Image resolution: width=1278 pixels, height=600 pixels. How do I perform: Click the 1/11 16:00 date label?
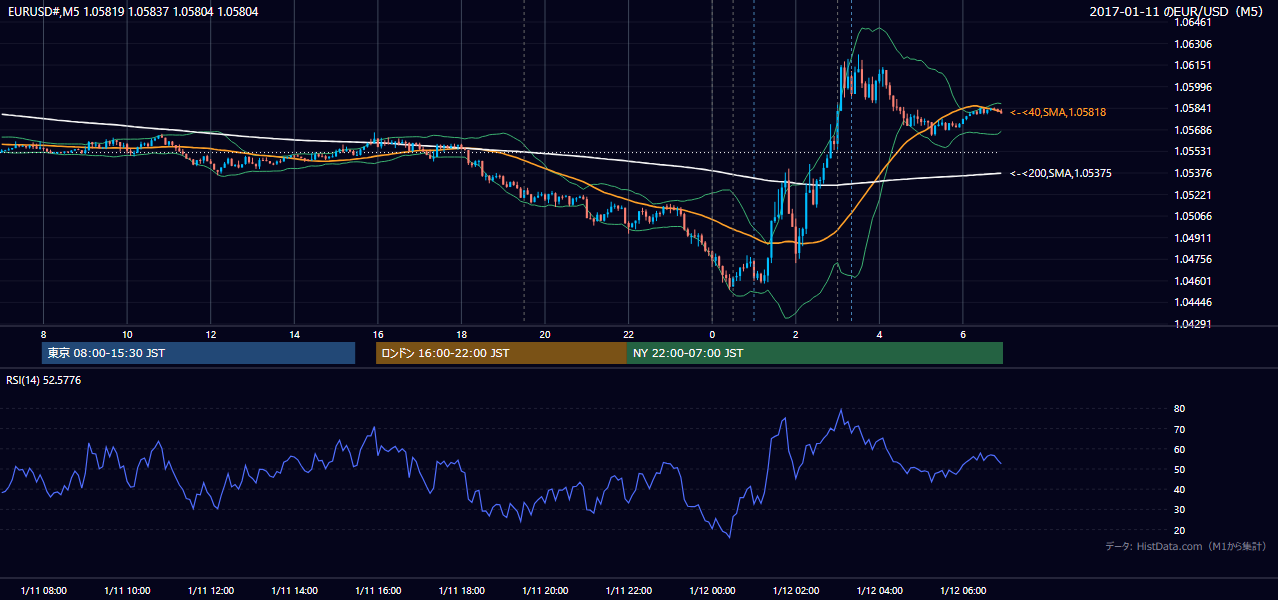(x=377, y=590)
